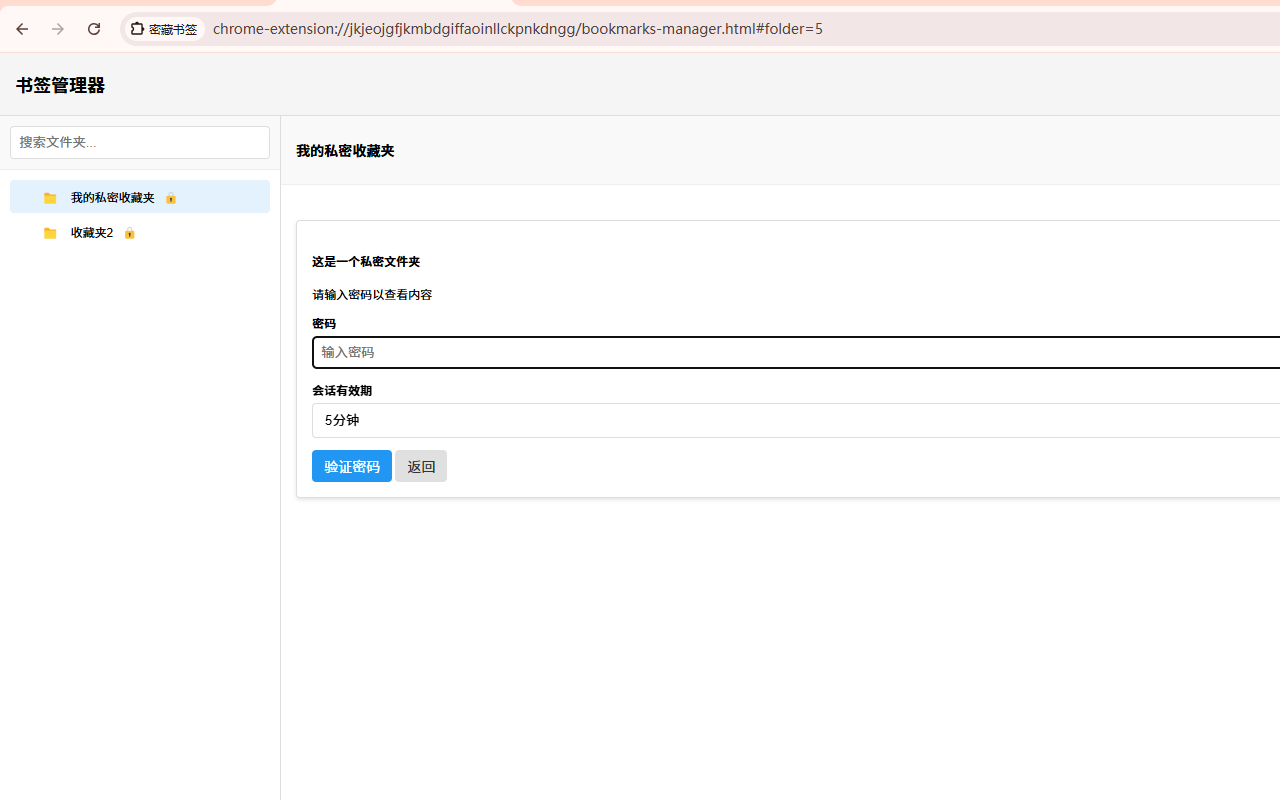Click the 输入密码 password field
Image resolution: width=1280 pixels, height=800 pixels.
pos(700,352)
